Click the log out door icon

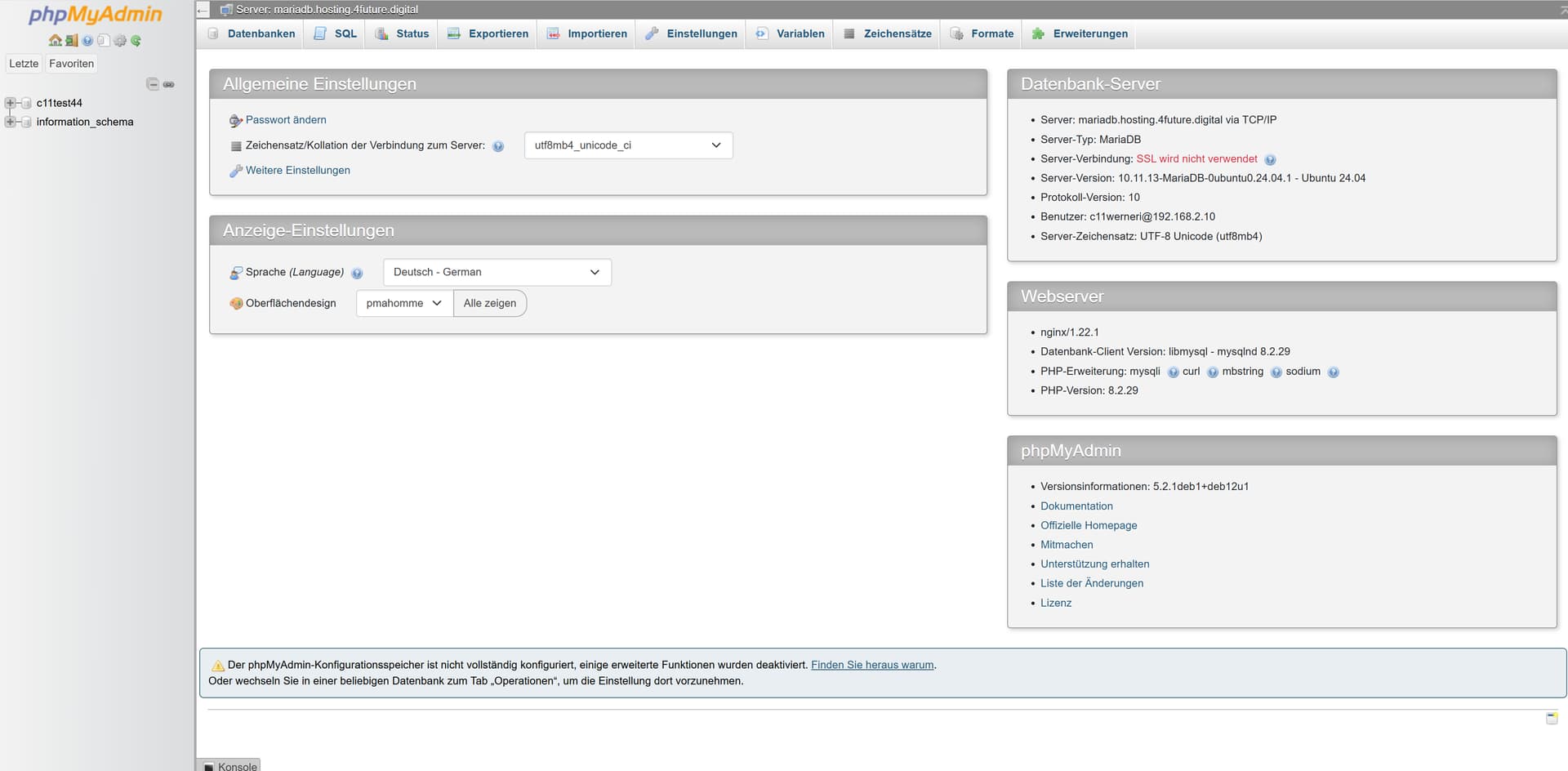click(x=72, y=40)
